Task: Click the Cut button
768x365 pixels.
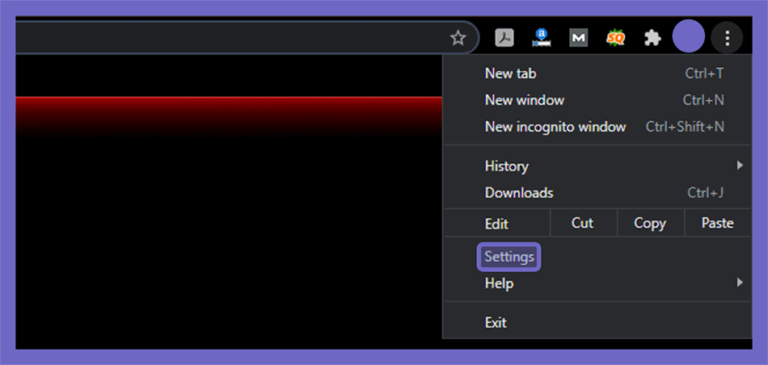Action: click(583, 223)
